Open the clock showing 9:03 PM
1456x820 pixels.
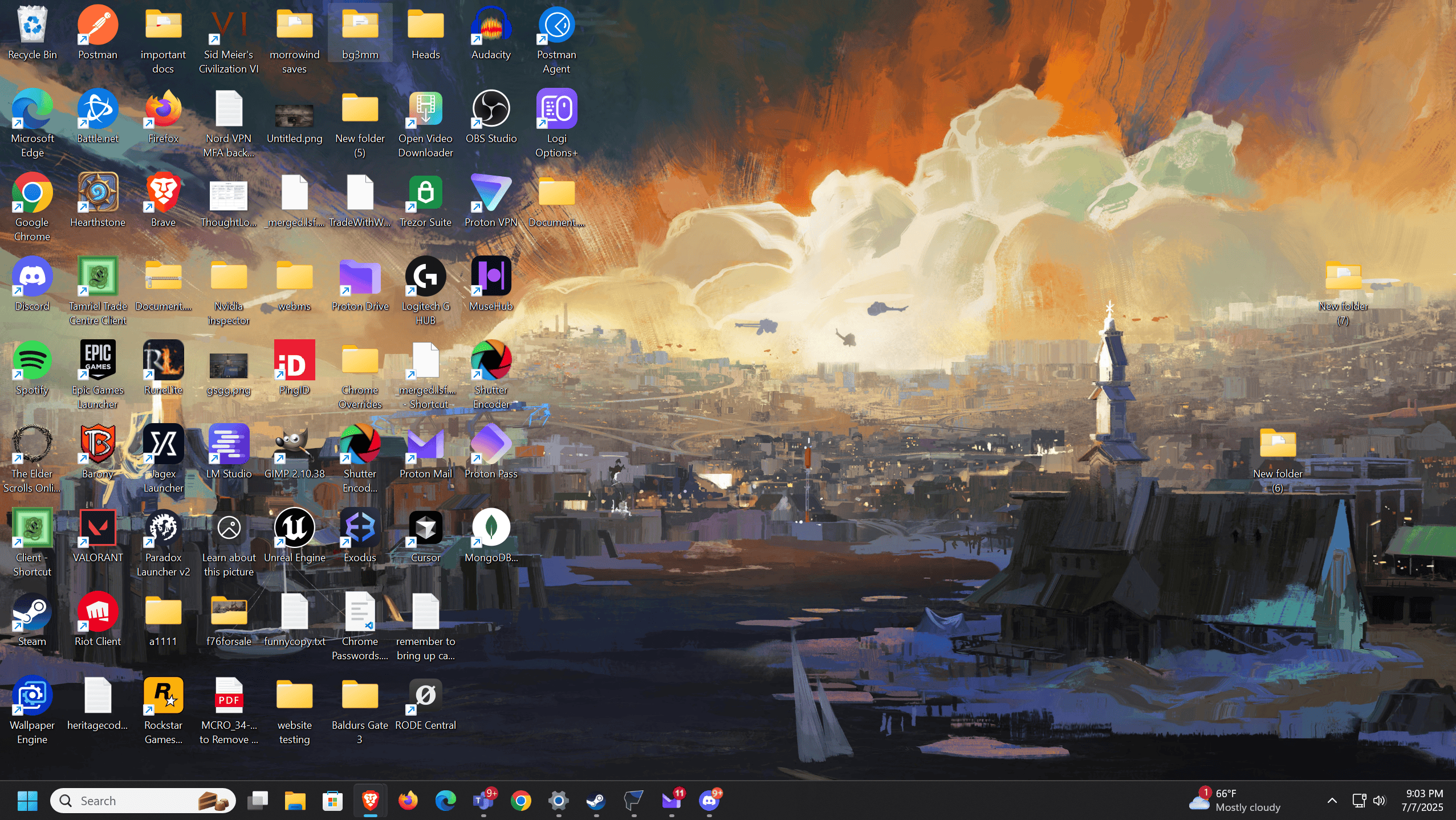point(1422,801)
